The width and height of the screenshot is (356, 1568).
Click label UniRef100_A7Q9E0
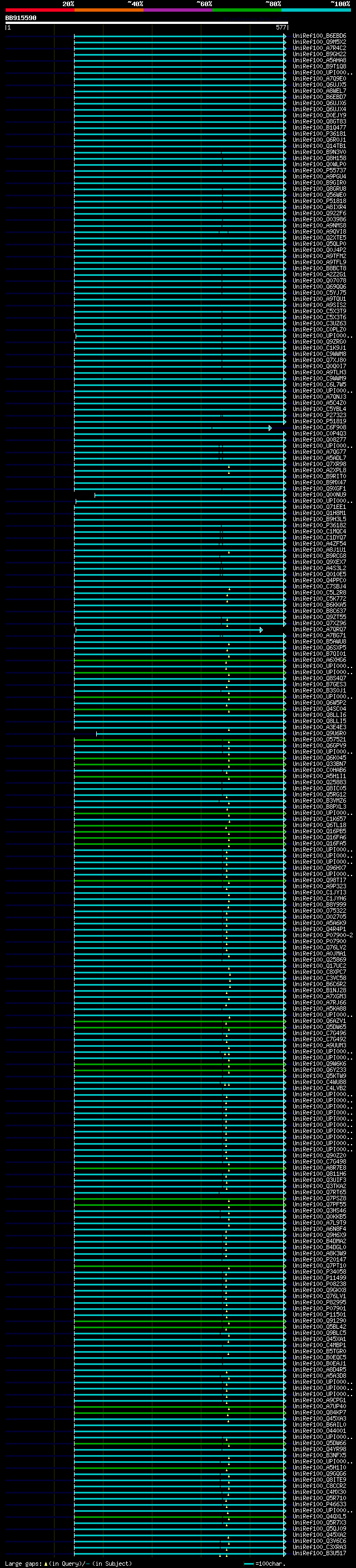pos(319,78)
